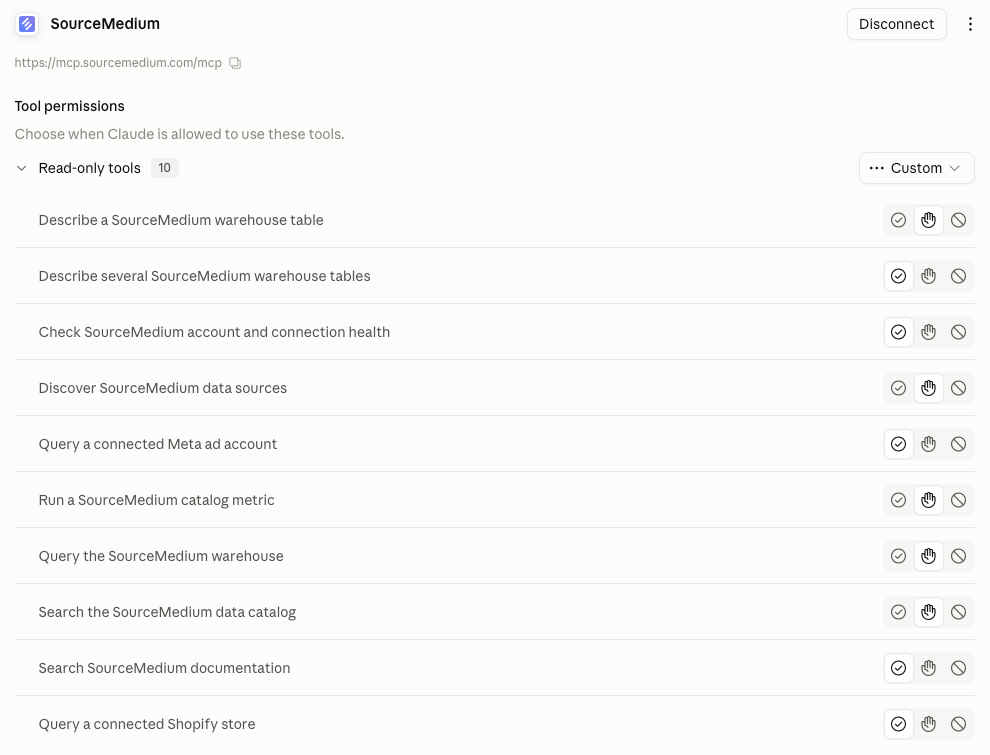Click the Choose when Claude is allowed description
Viewport: 990px width, 755px height.
(179, 134)
